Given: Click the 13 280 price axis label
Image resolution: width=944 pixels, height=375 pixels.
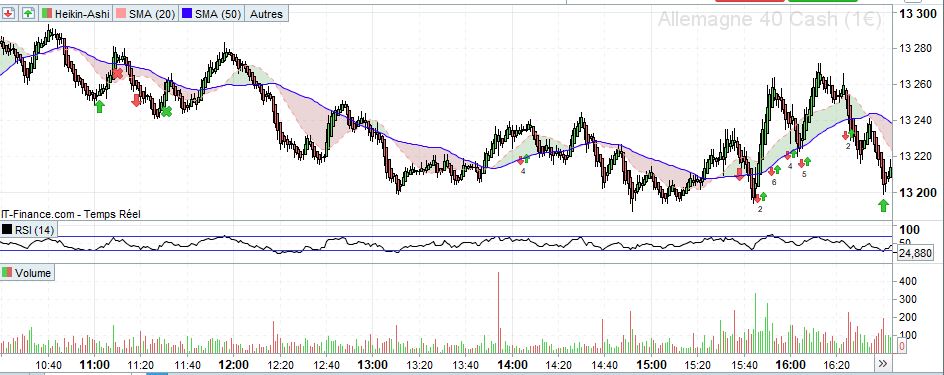Looking at the screenshot, I should (915, 48).
